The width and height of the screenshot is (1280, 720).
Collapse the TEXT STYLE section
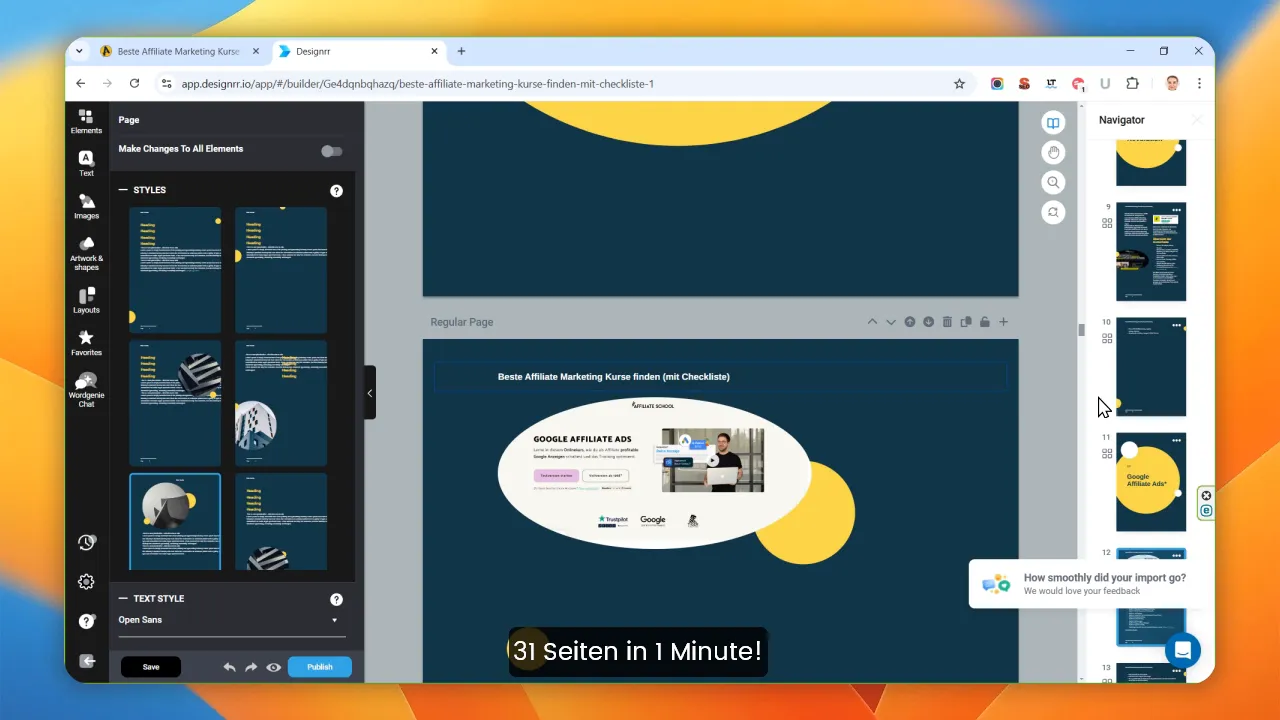(x=124, y=598)
